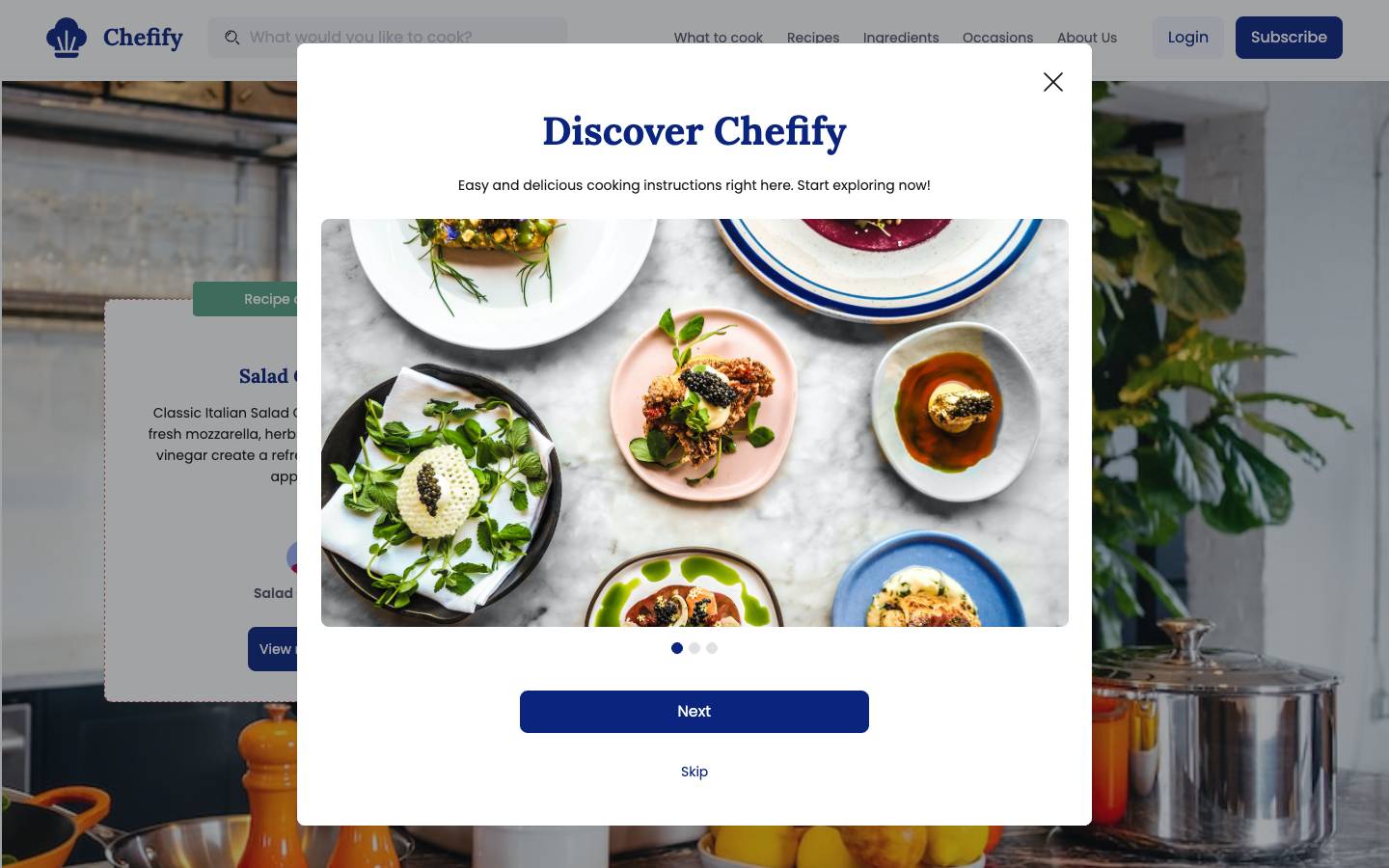Select the third carousel dot indicator
Image resolution: width=1389 pixels, height=868 pixels.
[712, 648]
